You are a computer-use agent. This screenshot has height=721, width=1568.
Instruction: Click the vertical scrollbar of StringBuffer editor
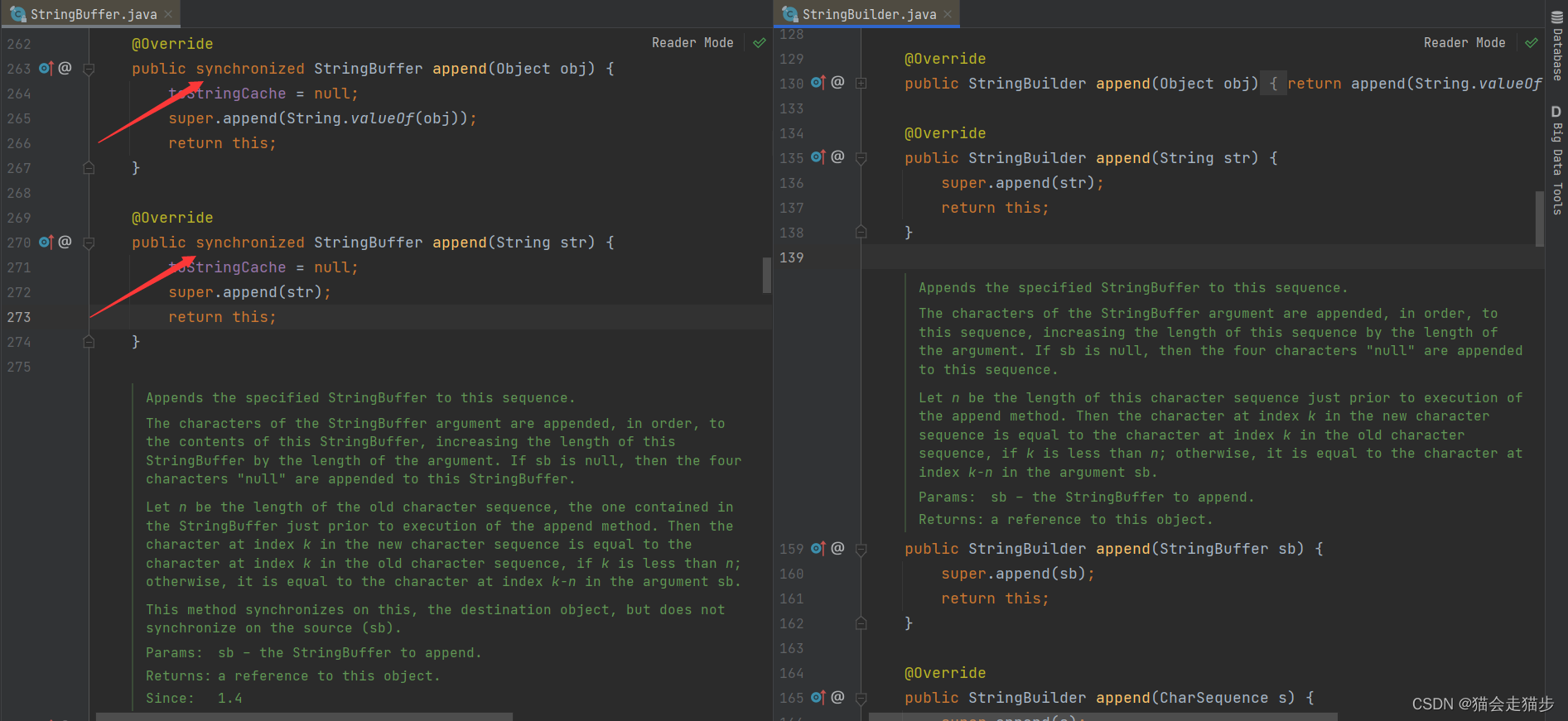(767, 275)
